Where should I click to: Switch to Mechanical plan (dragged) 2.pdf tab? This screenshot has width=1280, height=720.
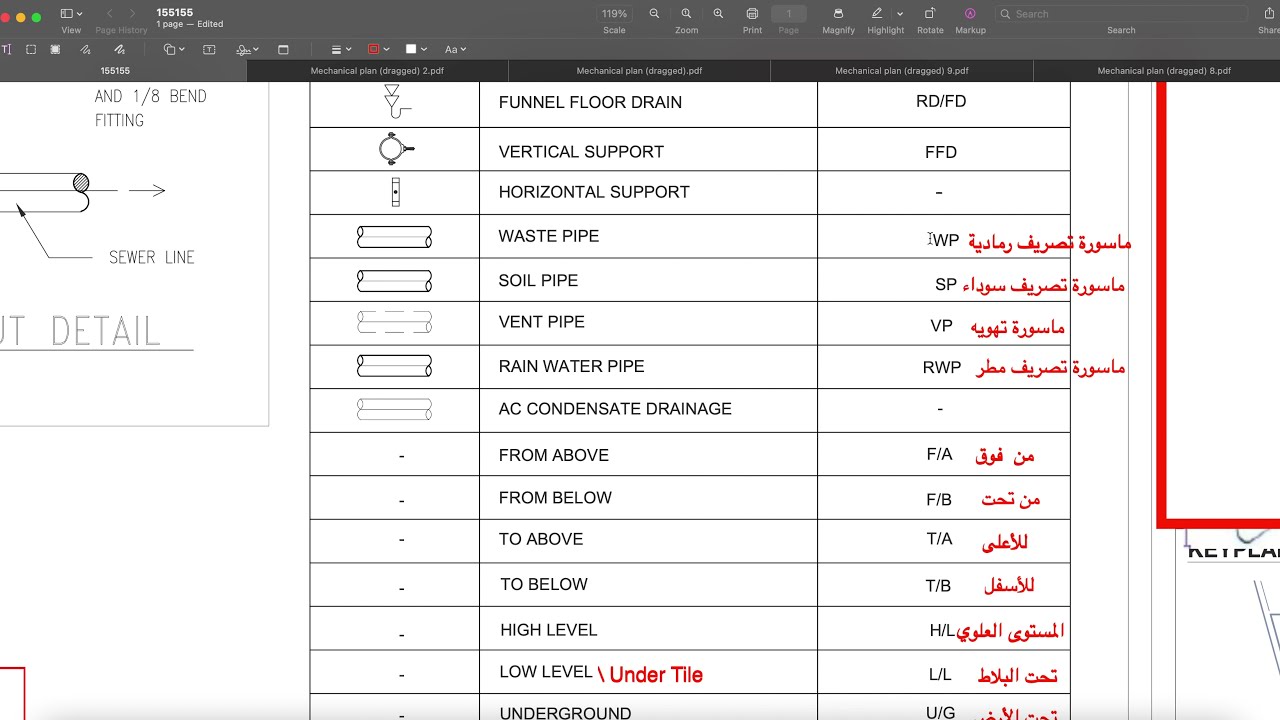pos(377,71)
